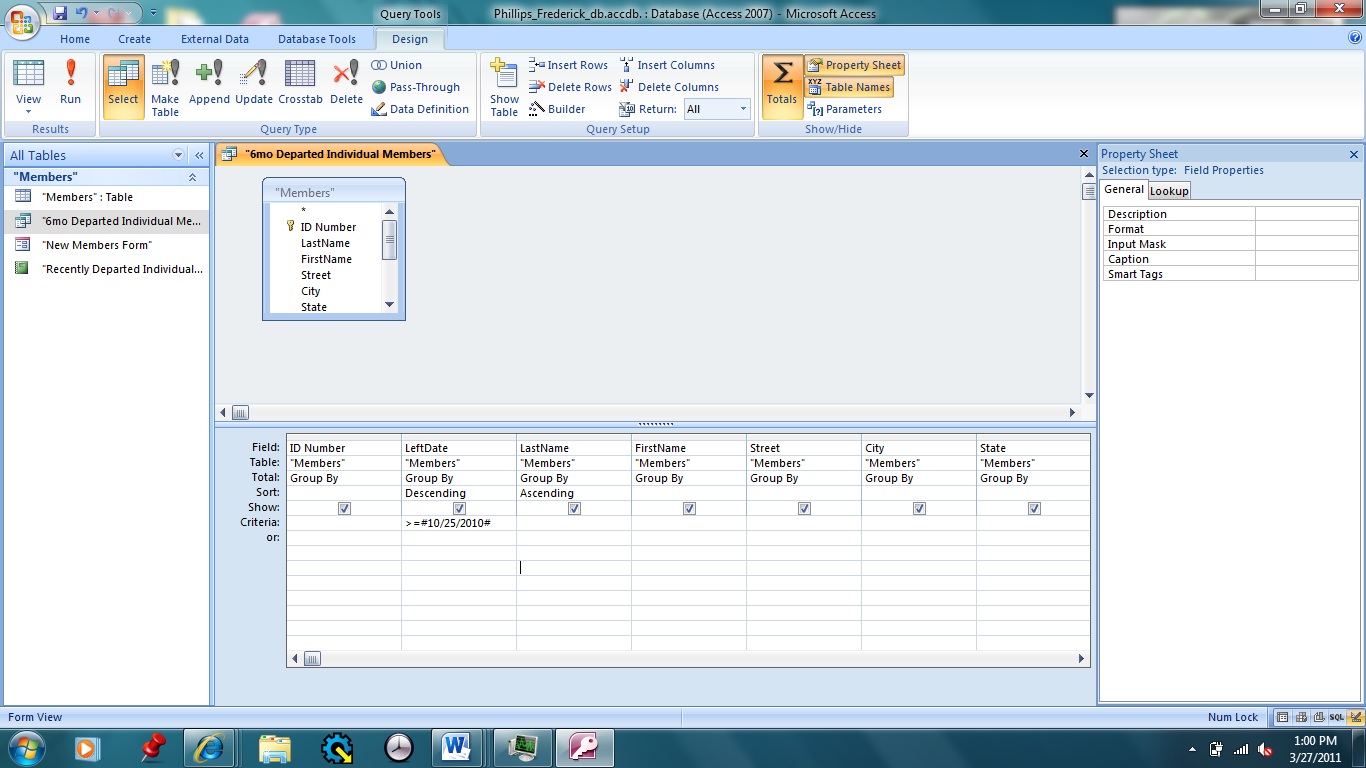Open the Return value dropdown
The width and height of the screenshot is (1366, 768).
pyautogui.click(x=743, y=109)
